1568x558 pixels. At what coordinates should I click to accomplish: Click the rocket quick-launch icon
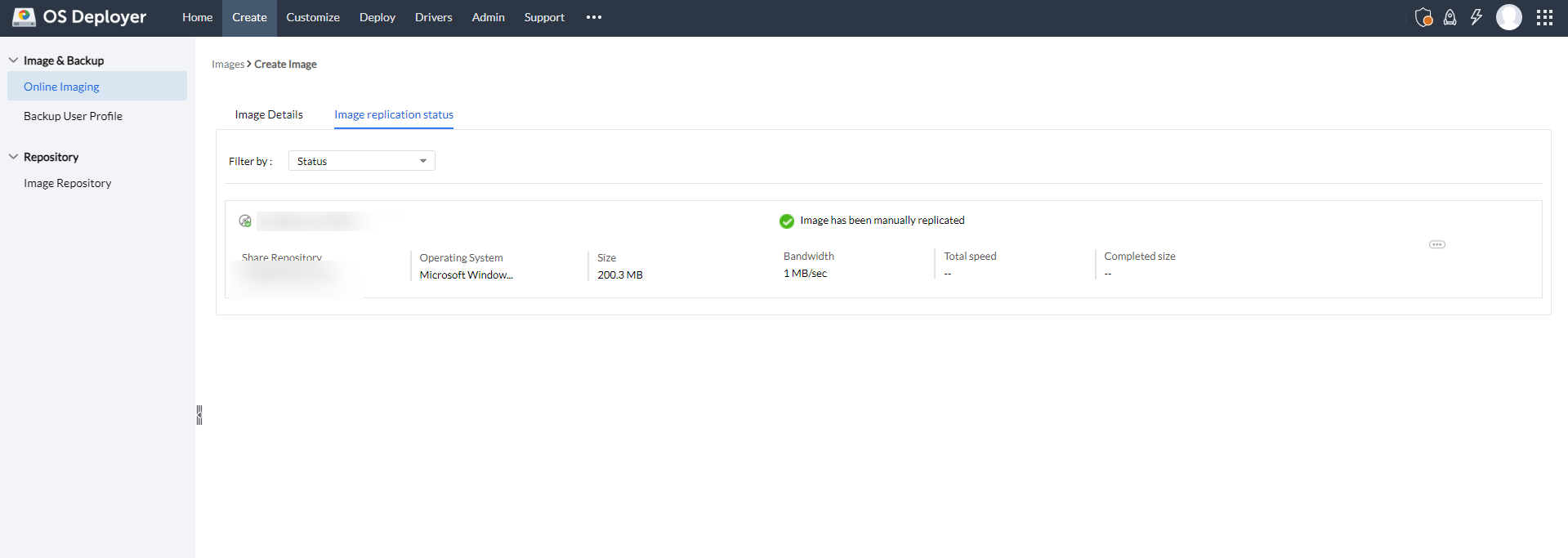(x=1450, y=17)
